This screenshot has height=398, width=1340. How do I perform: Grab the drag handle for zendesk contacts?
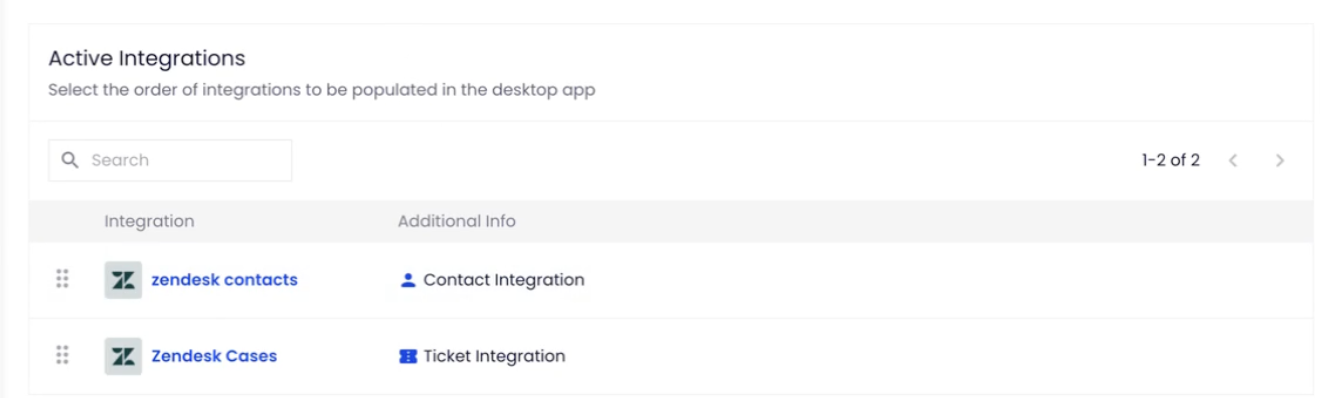[62, 279]
